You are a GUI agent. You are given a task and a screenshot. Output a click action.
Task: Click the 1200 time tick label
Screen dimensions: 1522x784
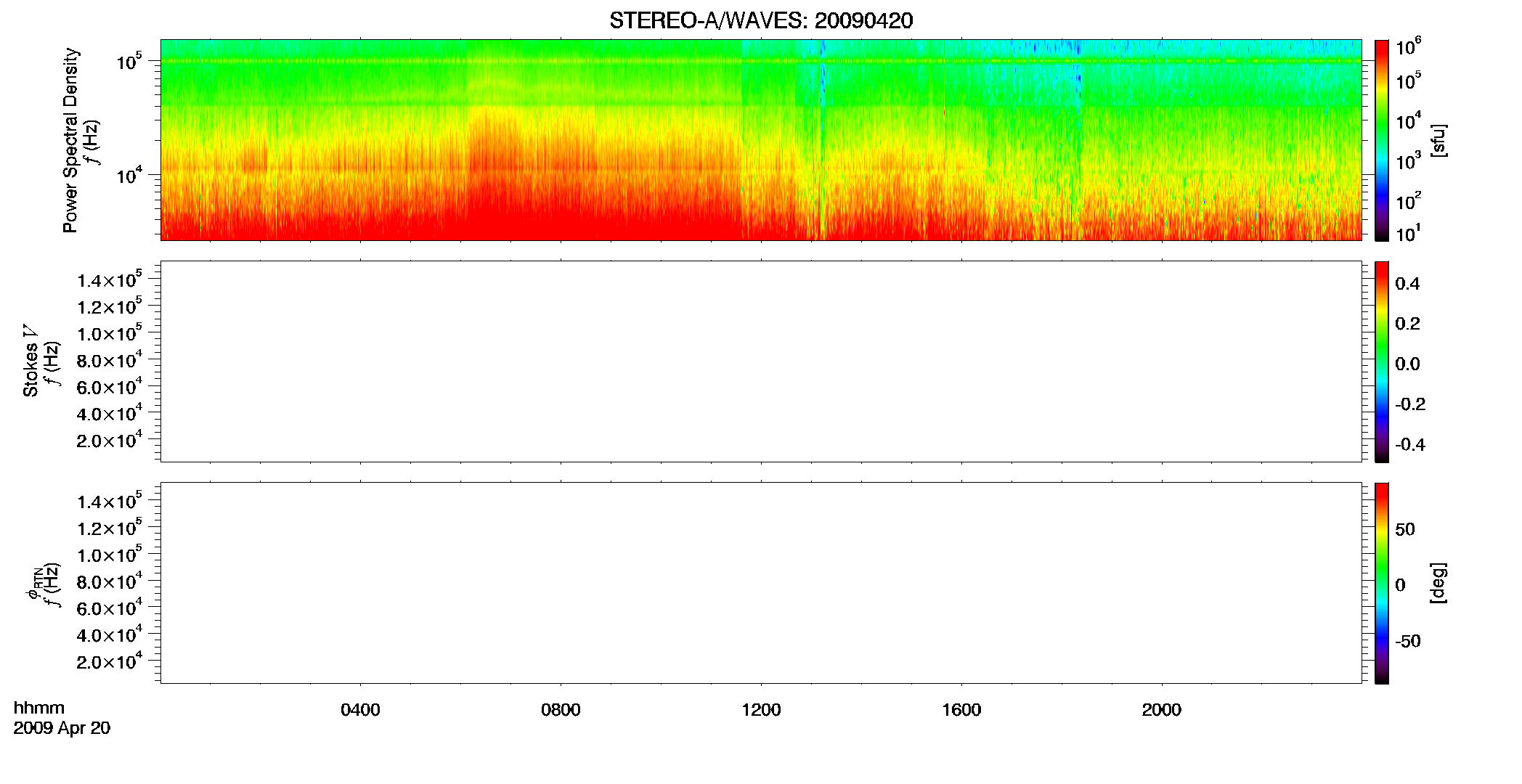tap(761, 710)
